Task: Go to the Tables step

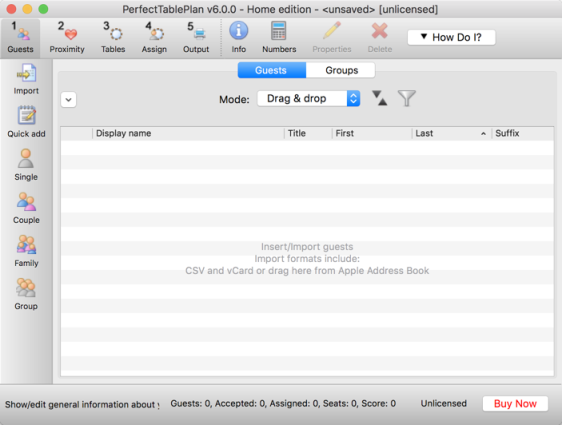Action: coord(113,38)
